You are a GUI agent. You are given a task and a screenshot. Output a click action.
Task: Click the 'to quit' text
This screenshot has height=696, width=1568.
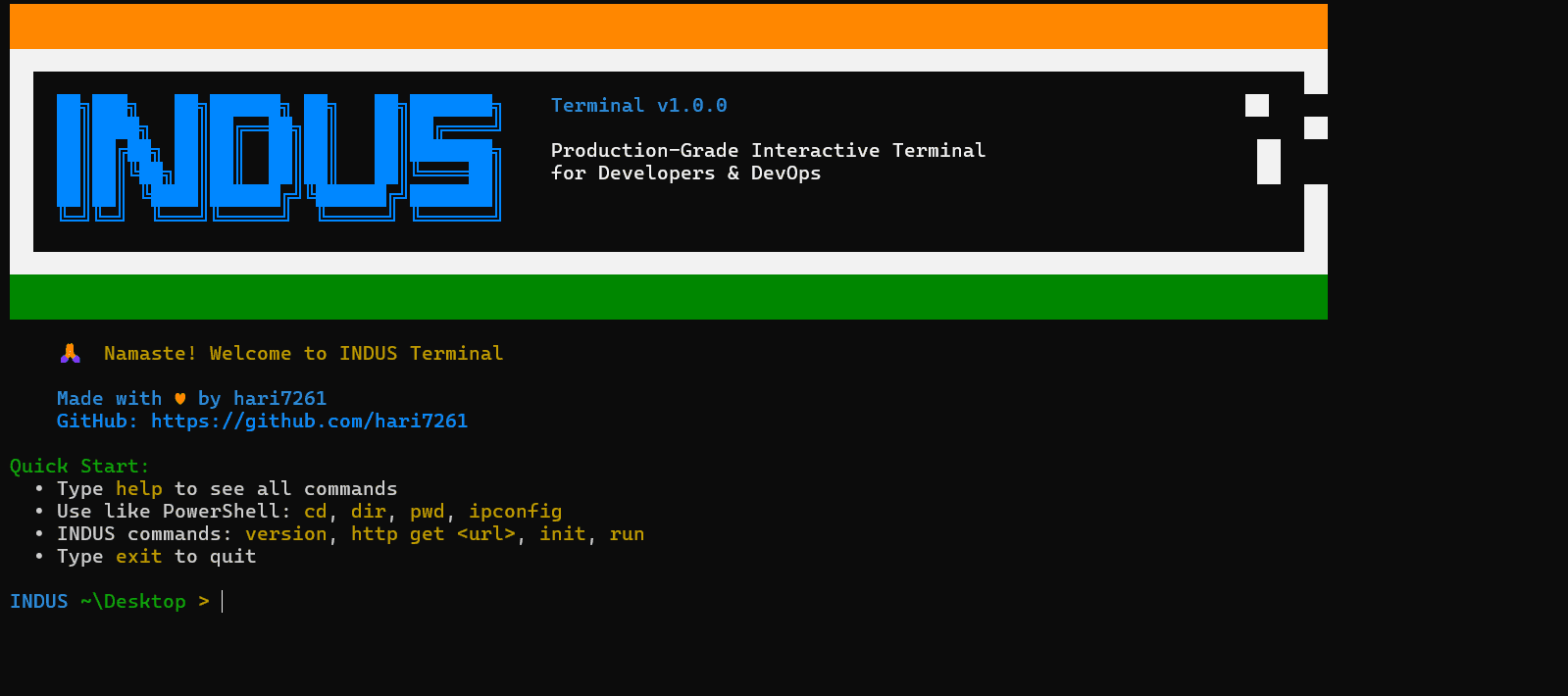coord(216,557)
